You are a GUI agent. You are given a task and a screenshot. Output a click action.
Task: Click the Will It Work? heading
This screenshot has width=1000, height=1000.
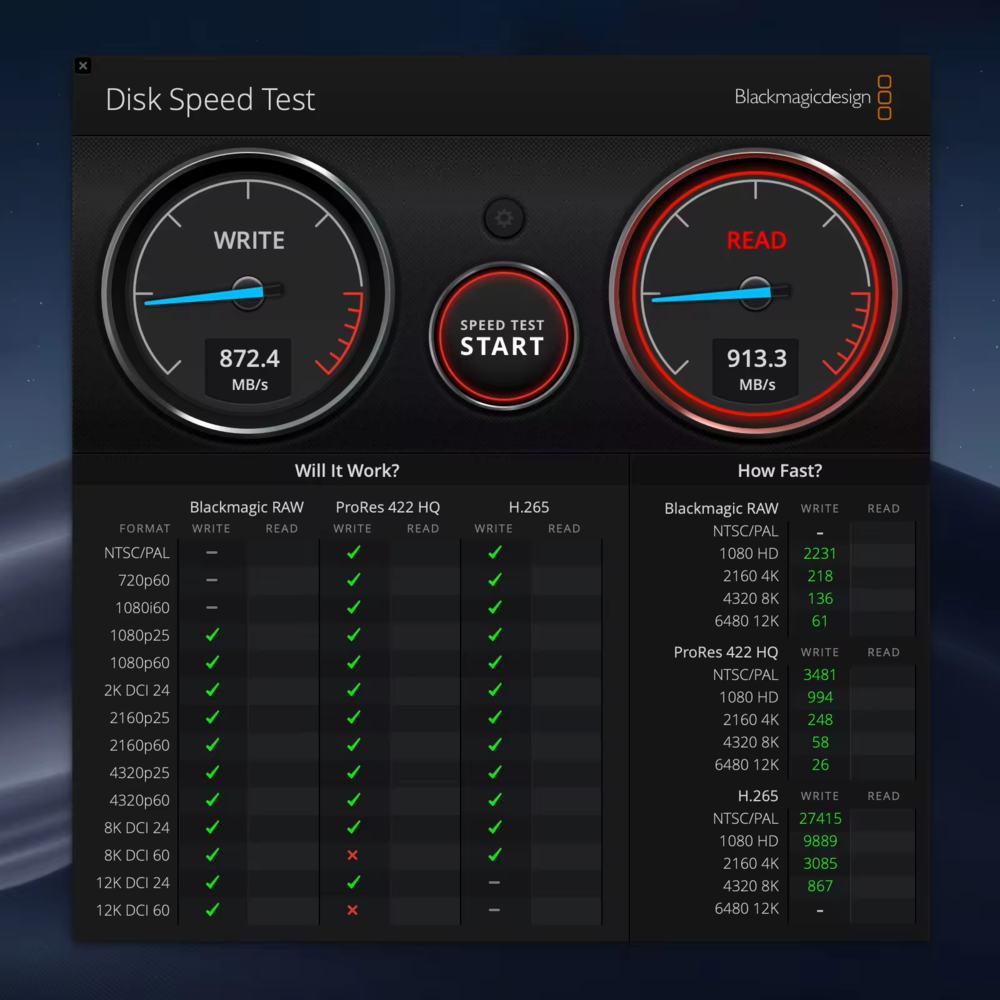(x=347, y=471)
